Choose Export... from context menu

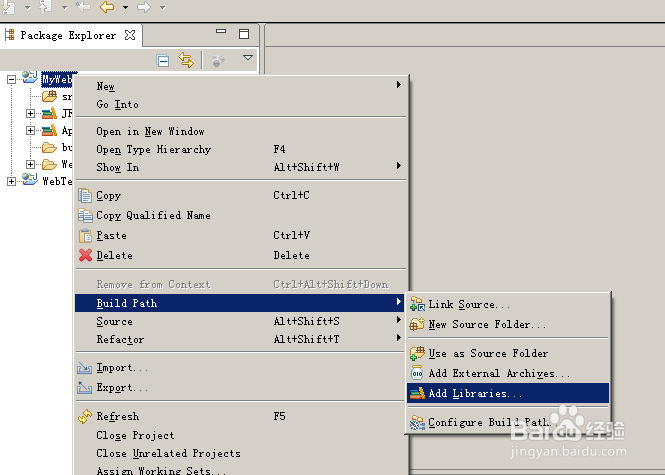click(x=240, y=388)
